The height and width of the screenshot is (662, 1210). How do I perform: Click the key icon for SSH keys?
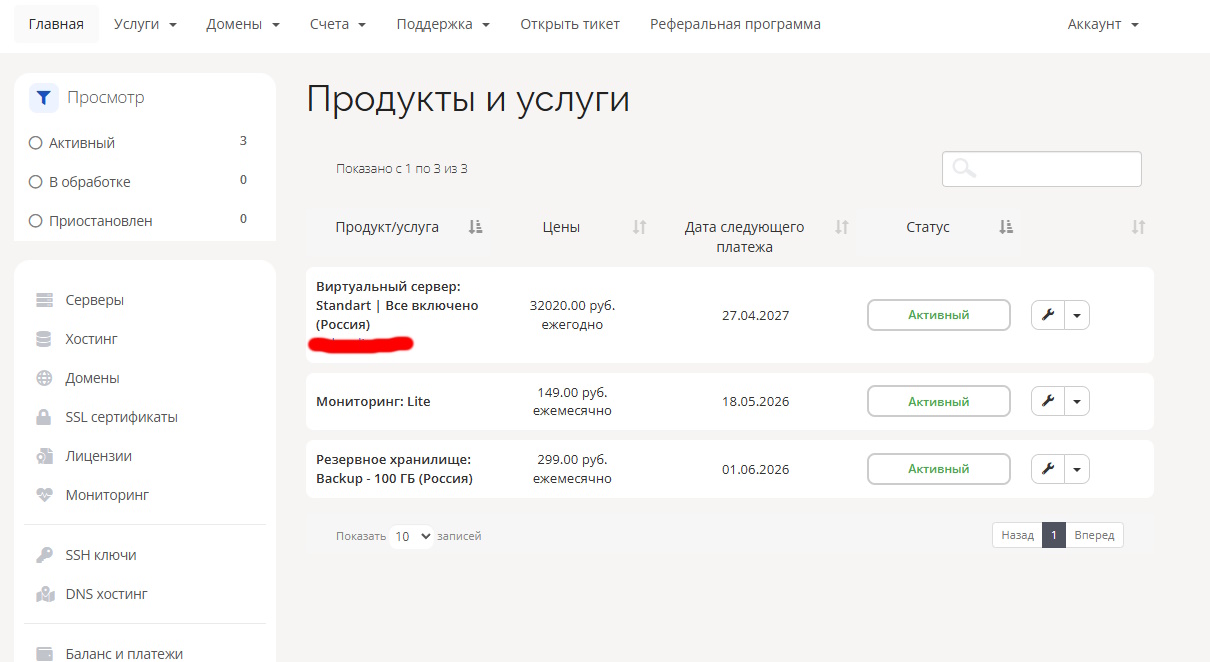point(44,555)
